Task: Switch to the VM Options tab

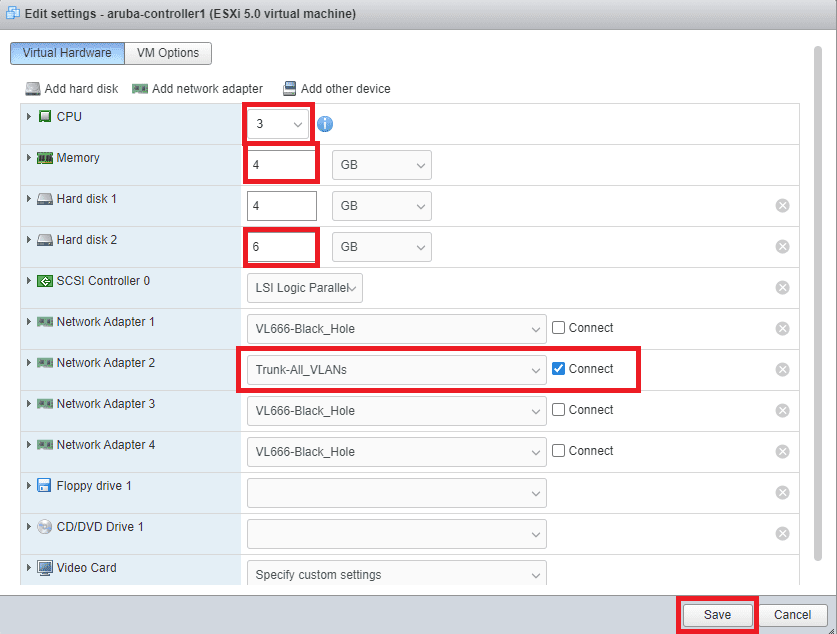Action: click(x=168, y=53)
